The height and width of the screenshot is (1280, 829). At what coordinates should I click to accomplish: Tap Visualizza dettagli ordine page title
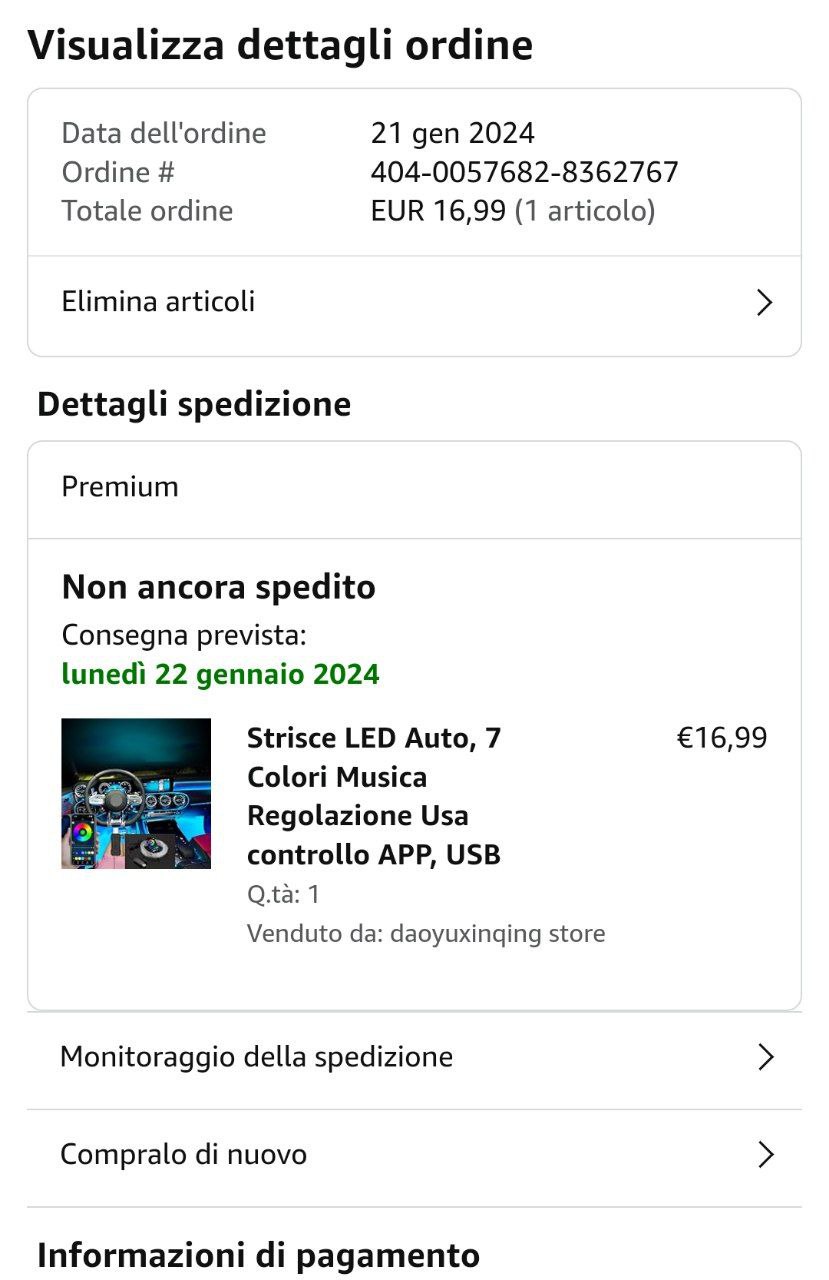coord(280,46)
